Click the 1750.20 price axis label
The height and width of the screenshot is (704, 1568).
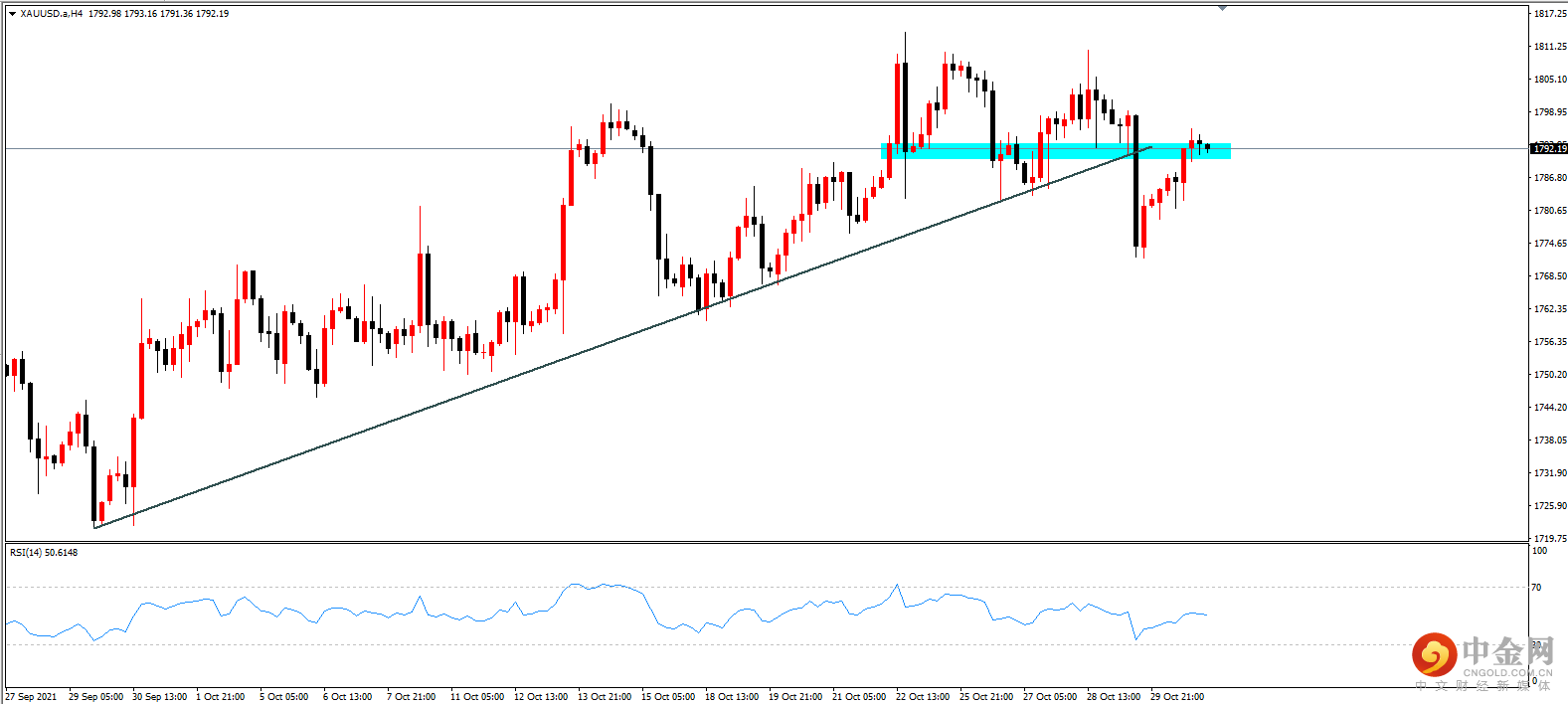click(x=1550, y=375)
